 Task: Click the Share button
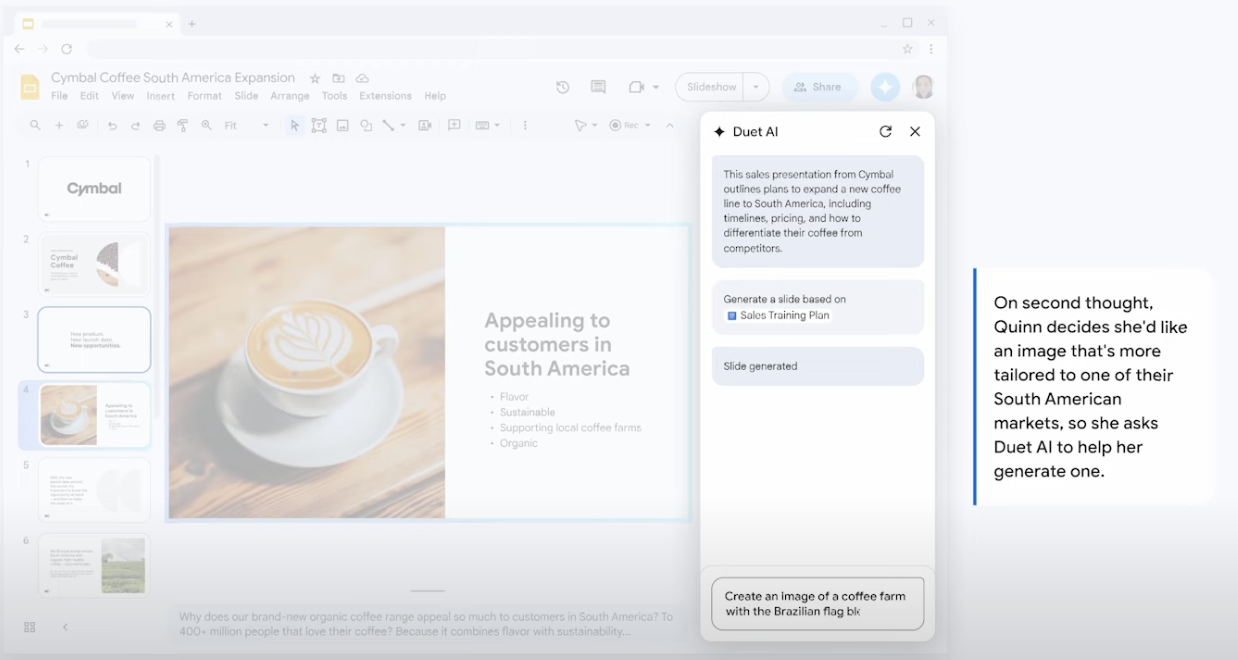[819, 87]
